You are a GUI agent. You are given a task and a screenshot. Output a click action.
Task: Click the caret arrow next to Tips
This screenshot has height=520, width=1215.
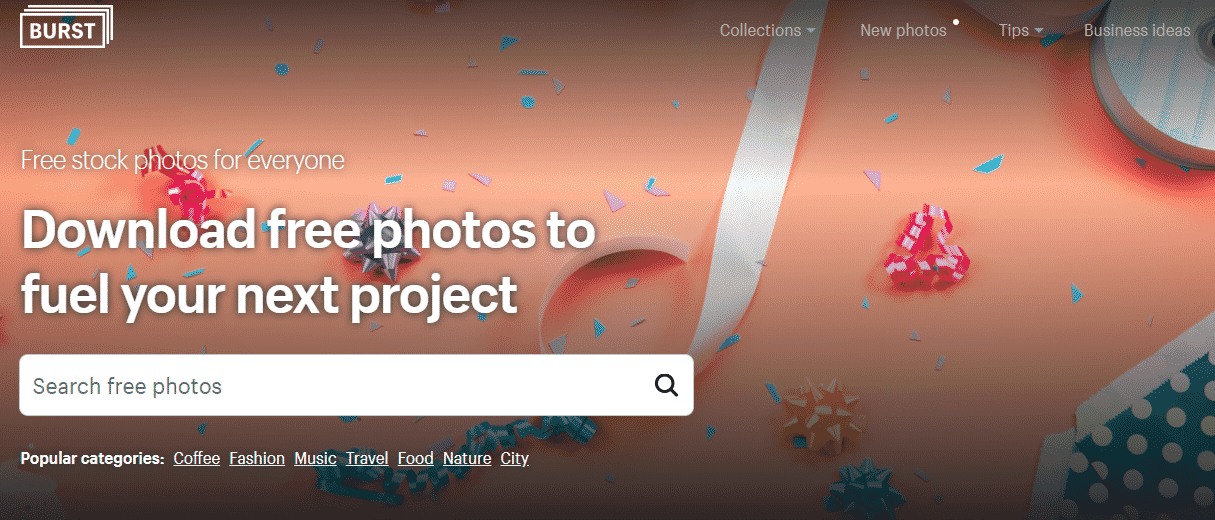[x=1039, y=31]
